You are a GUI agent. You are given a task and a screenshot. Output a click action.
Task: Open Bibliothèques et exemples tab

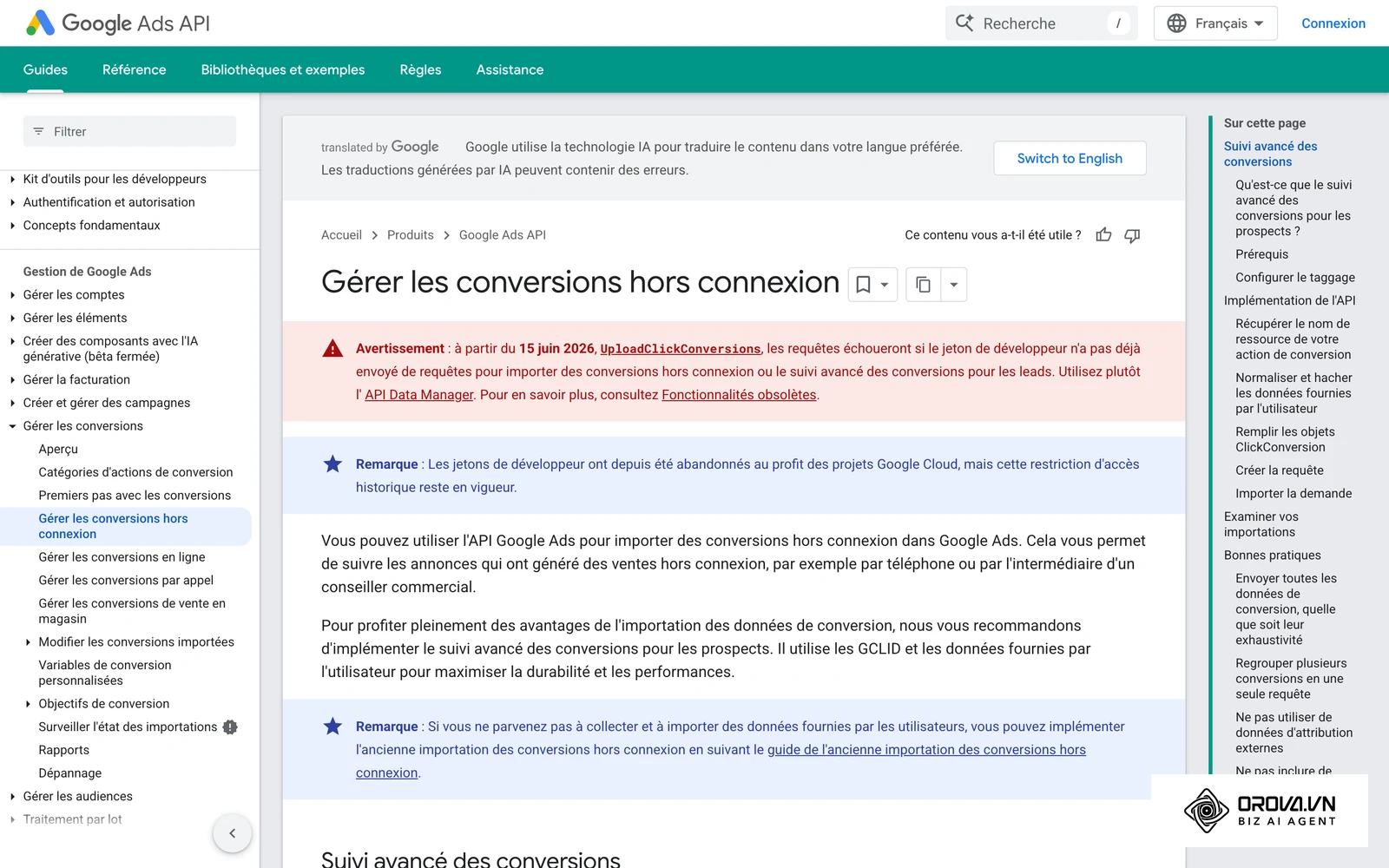point(283,69)
